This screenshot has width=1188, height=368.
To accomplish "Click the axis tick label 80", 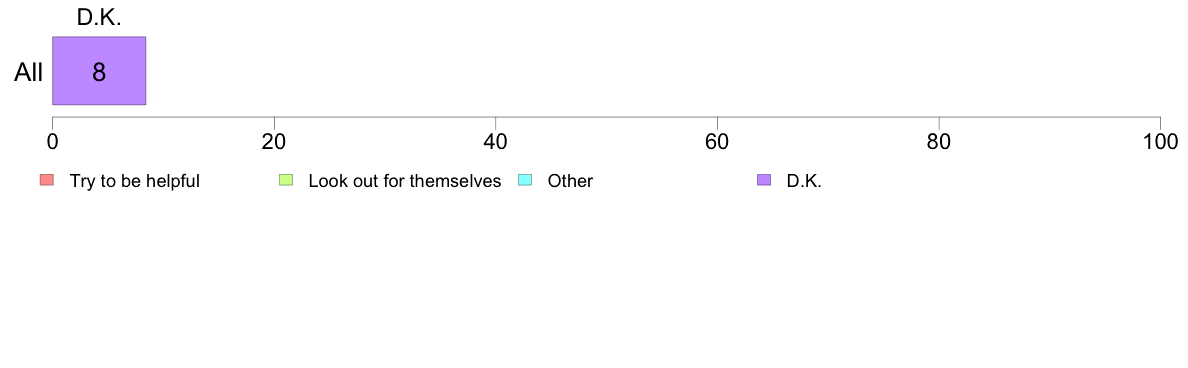I will [x=939, y=141].
